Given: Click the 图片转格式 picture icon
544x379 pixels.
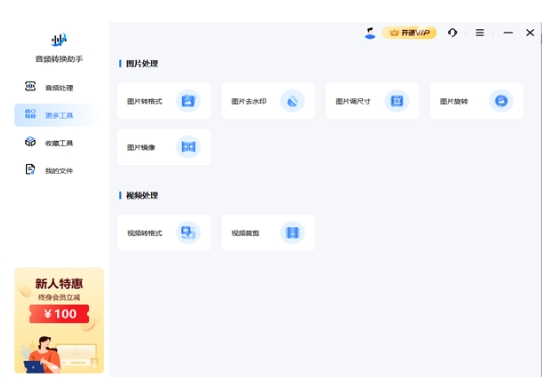Looking at the screenshot, I should [188, 101].
